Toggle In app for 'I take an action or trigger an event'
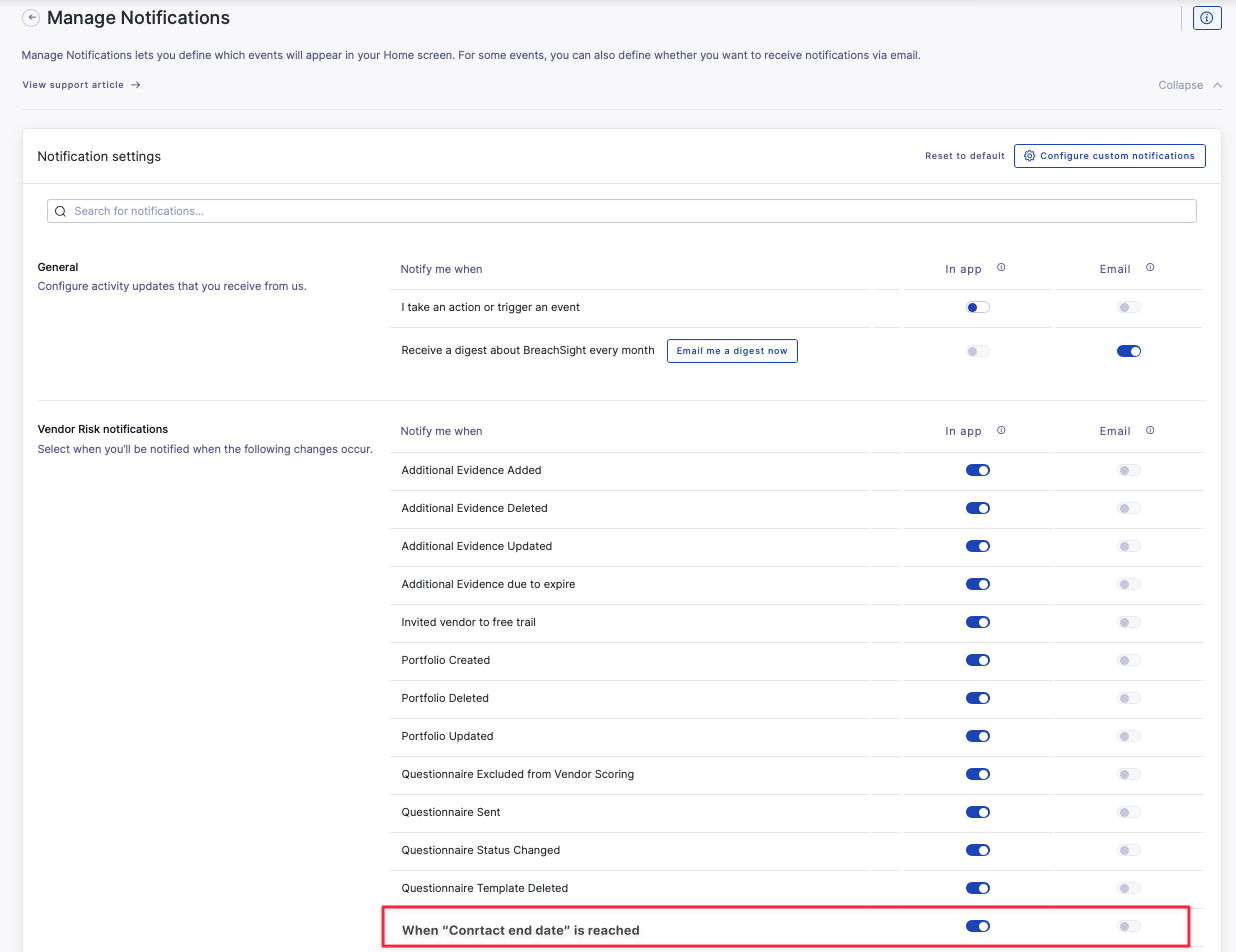This screenshot has height=952, width=1236. [x=978, y=307]
